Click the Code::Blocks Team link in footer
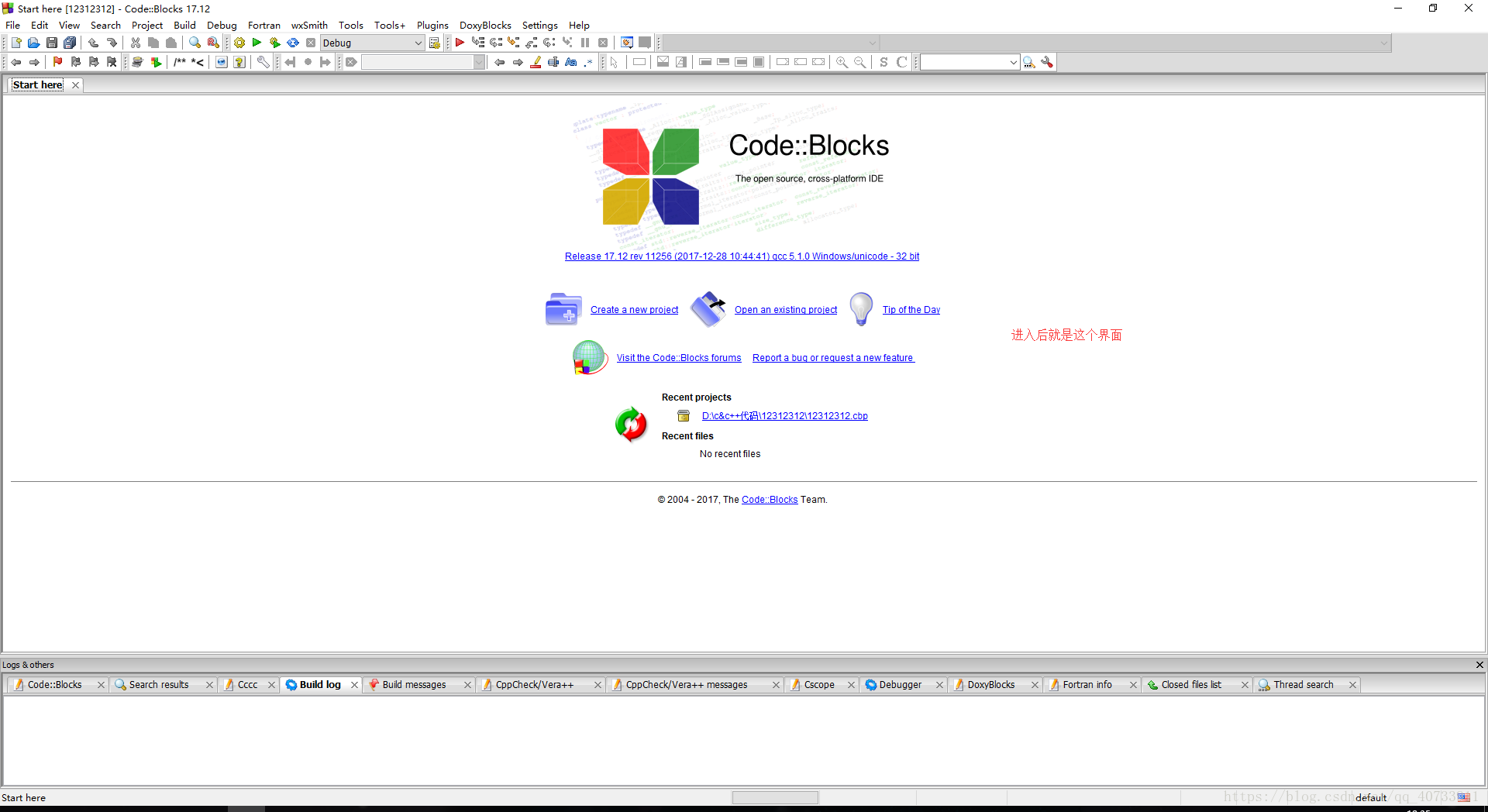The height and width of the screenshot is (812, 1488). [770, 500]
